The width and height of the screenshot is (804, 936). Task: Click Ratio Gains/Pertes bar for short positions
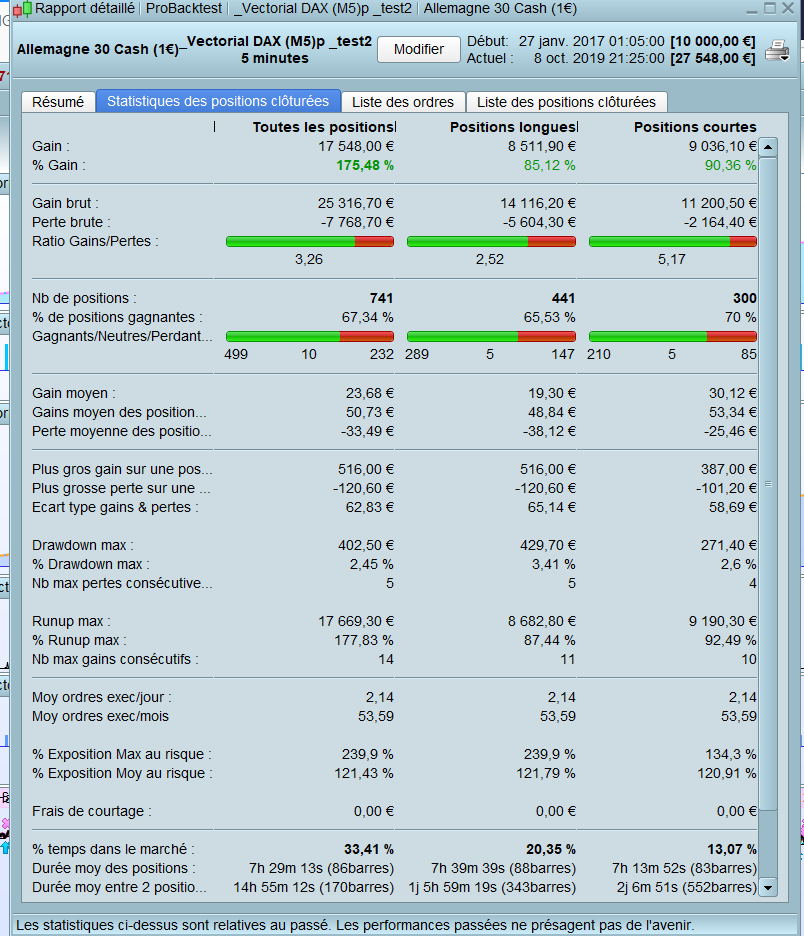pos(673,241)
